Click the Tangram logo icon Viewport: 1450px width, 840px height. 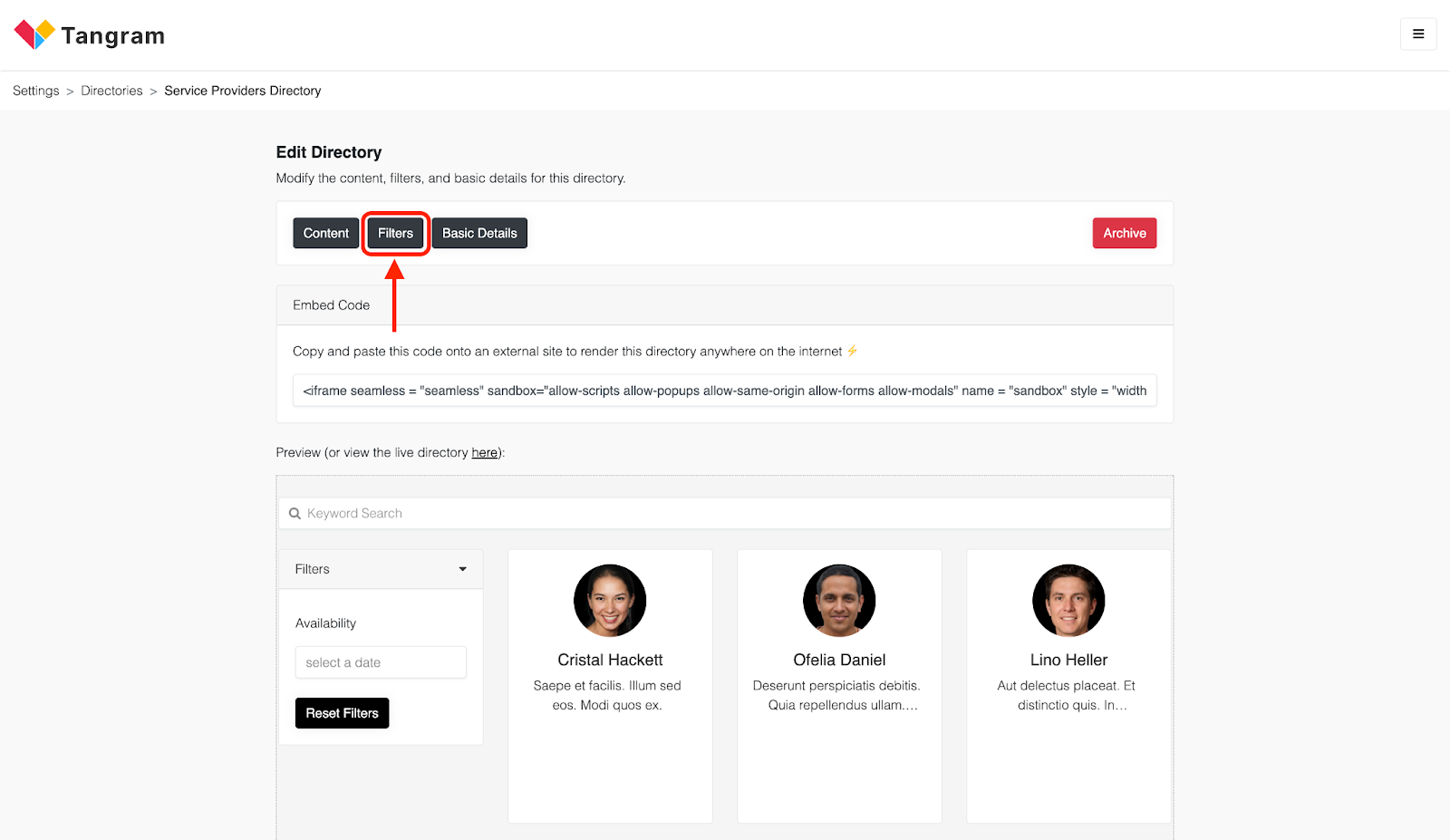coord(34,34)
